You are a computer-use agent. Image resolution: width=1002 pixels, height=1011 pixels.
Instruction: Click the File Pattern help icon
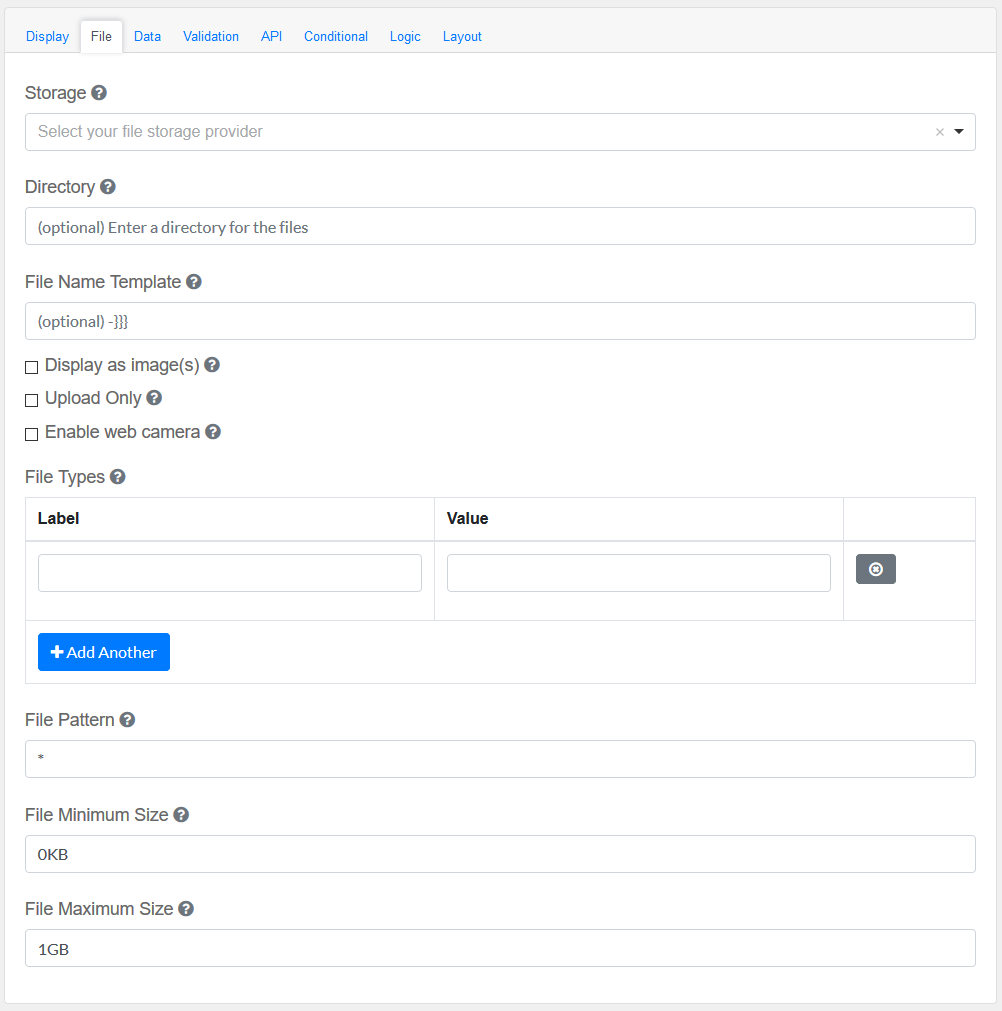coord(127,720)
